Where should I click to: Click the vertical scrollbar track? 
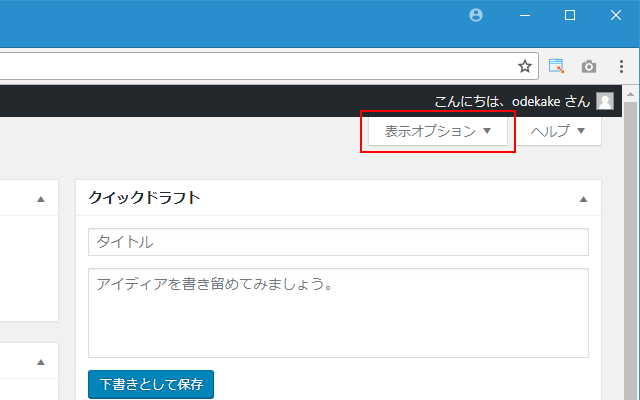coord(631,251)
